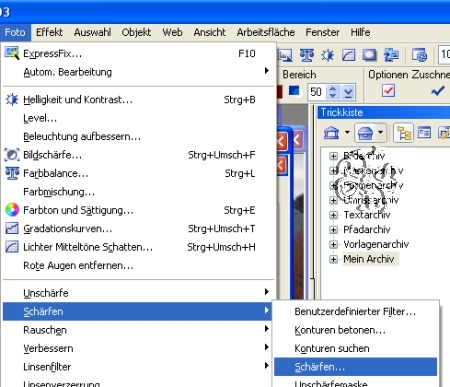The width and height of the screenshot is (450, 387).
Task: Open the Ansicht menu
Action: [x=209, y=32]
